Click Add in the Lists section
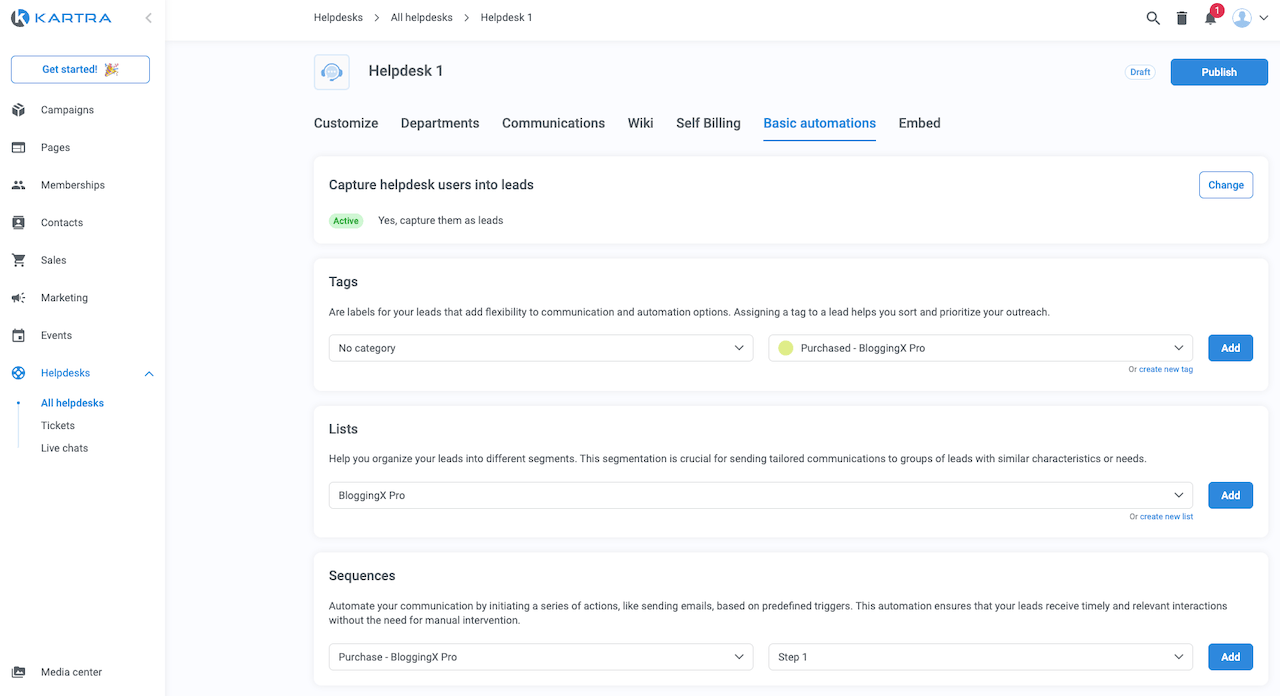Screen dimensions: 1280x696 point(1231,495)
